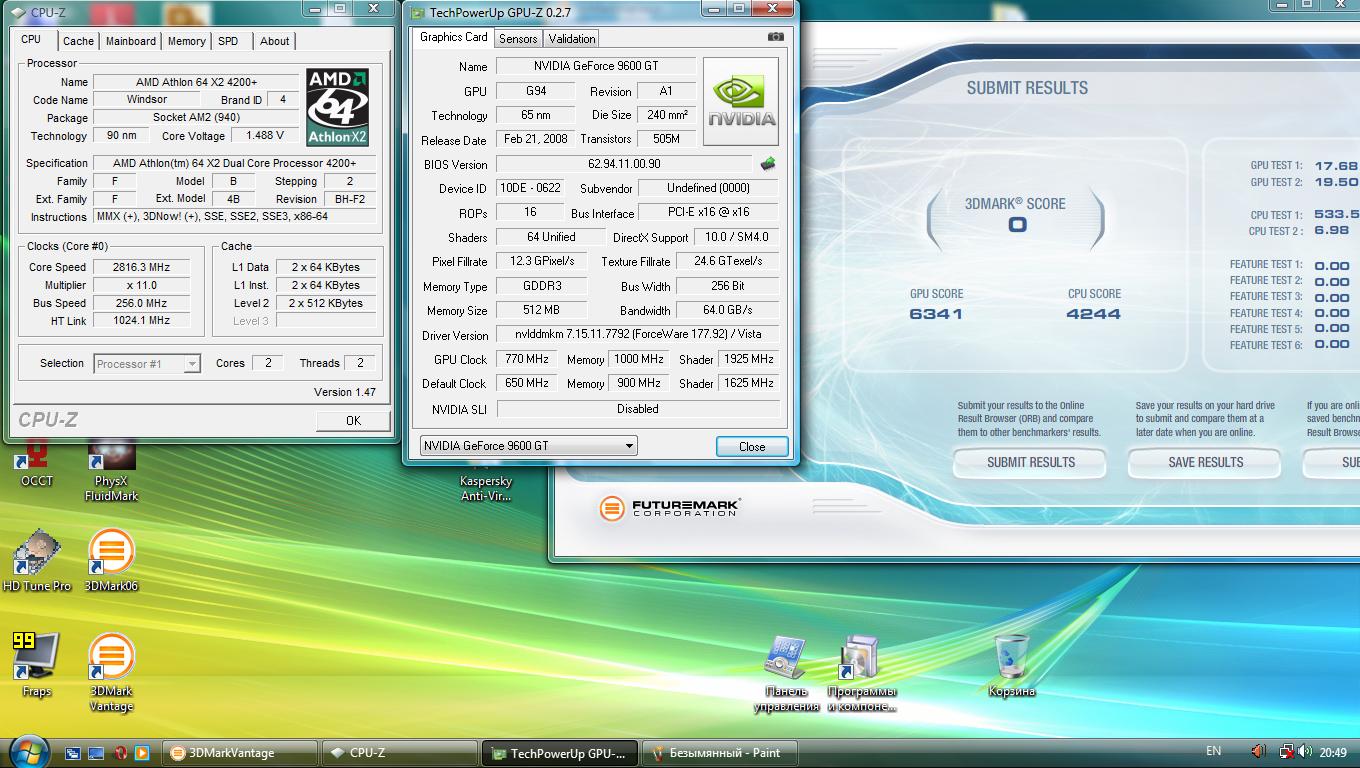
Task: Open the OCCT desktop shortcut
Action: coord(37,464)
